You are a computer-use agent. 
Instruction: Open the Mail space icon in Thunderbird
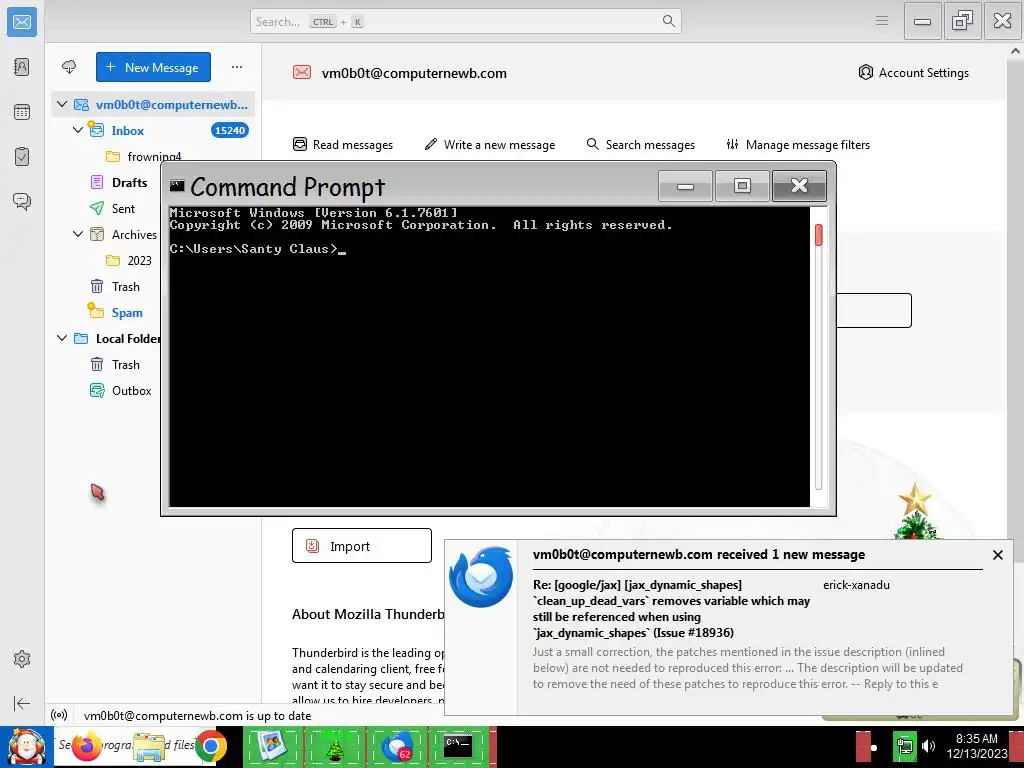22,22
